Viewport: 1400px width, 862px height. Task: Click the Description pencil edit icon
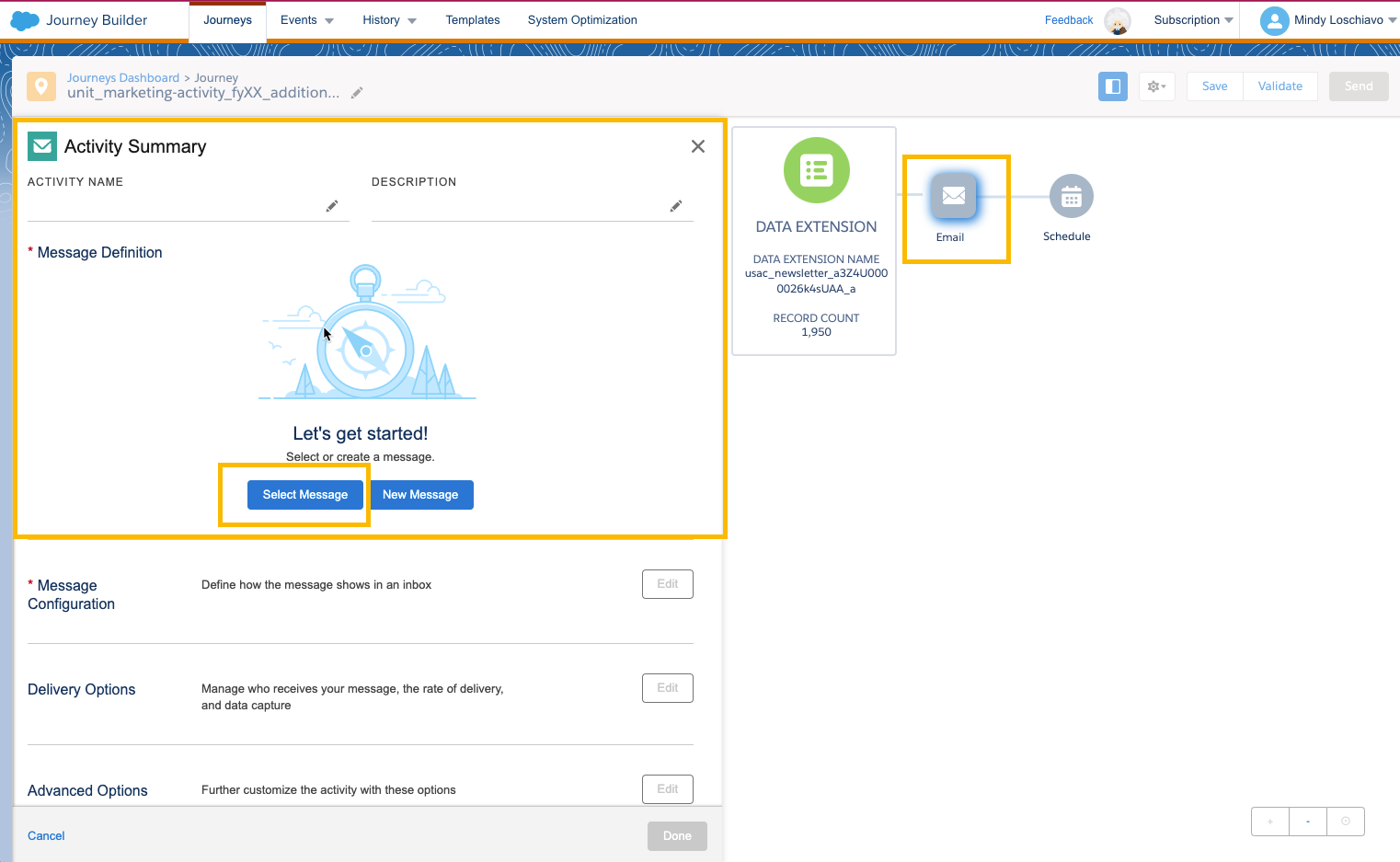point(676,206)
